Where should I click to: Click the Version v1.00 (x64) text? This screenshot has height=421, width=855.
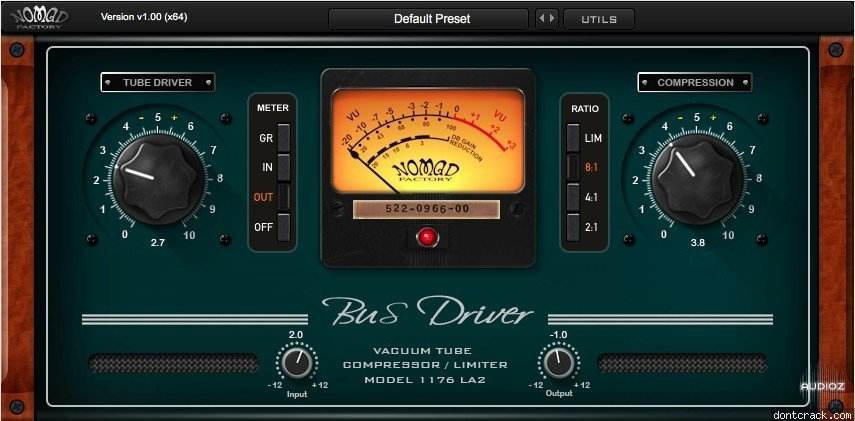pyautogui.click(x=144, y=17)
